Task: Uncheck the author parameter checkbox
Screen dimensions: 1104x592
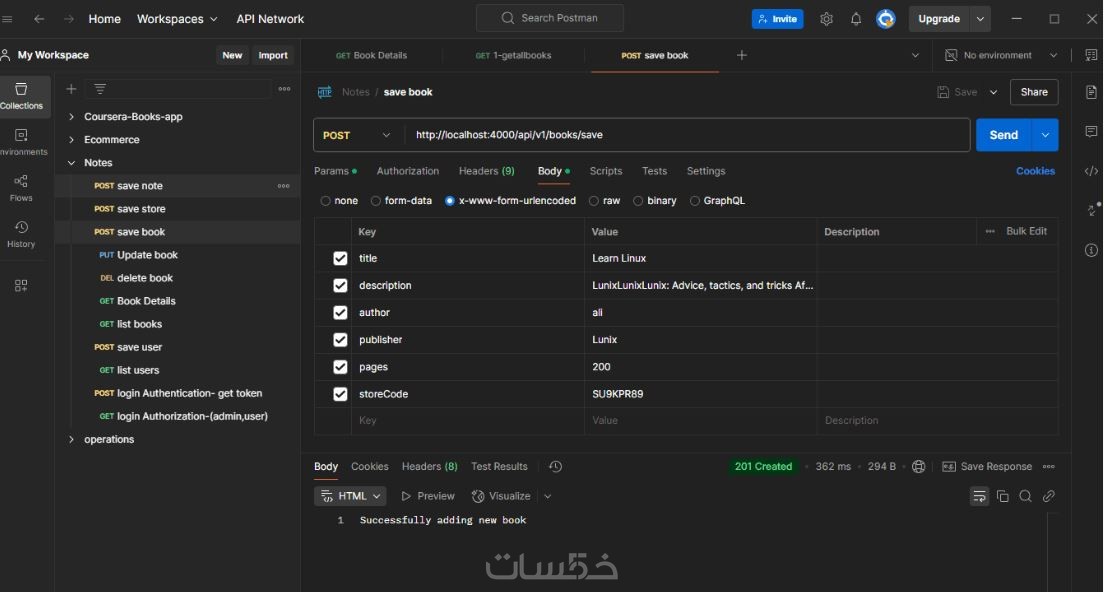Action: pos(340,313)
